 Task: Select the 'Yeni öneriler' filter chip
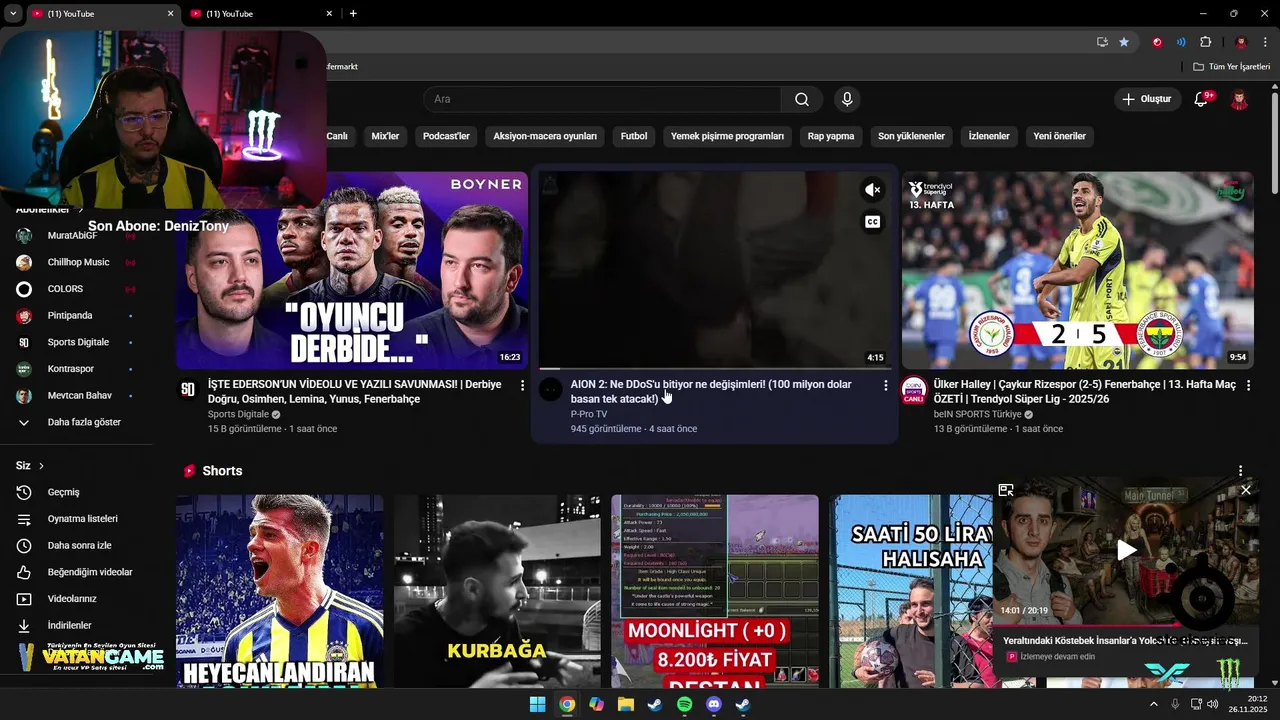(1059, 136)
